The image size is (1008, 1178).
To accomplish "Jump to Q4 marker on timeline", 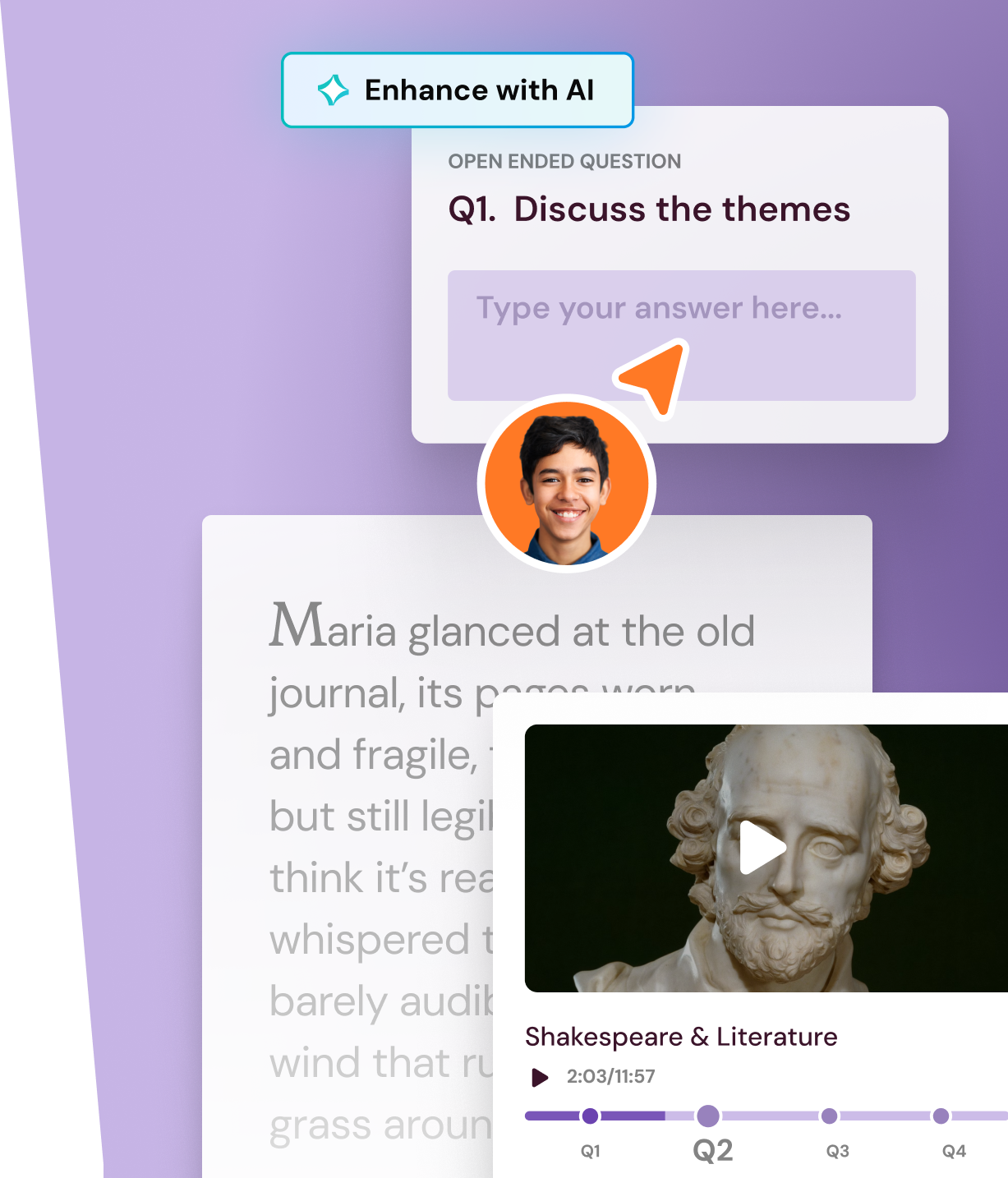I will coord(941,1116).
